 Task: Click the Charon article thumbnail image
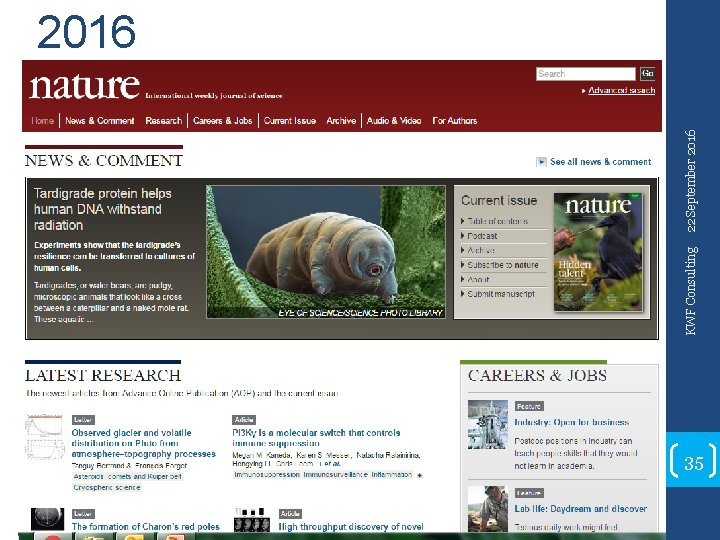pyautogui.click(x=47, y=519)
